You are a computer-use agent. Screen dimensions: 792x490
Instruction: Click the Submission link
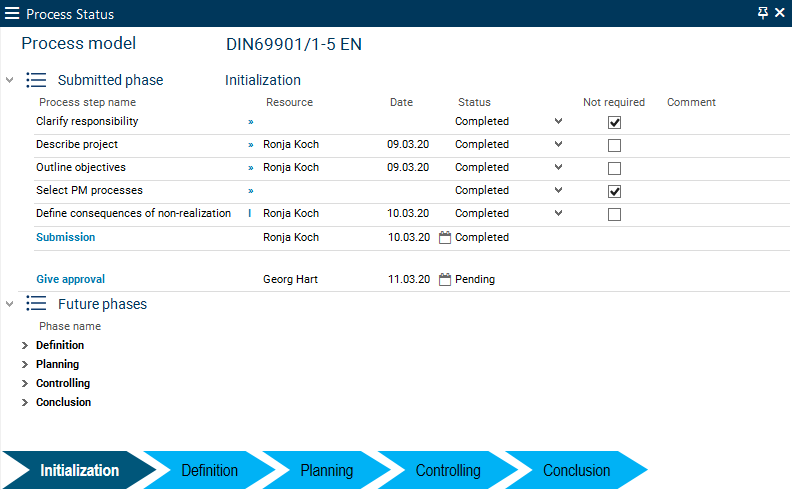[66, 238]
